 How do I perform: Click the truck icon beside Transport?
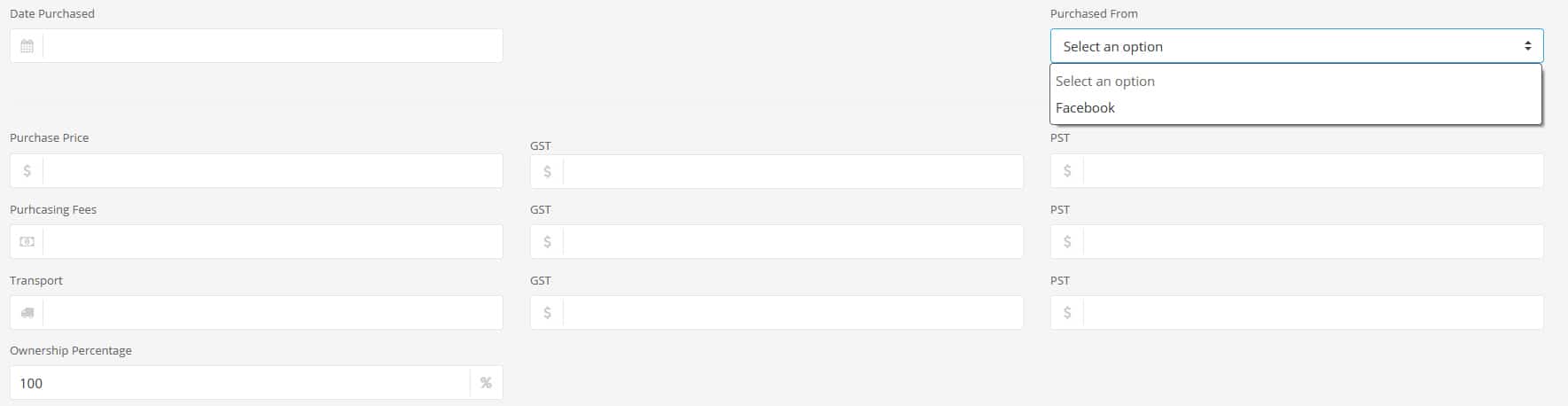coord(27,313)
